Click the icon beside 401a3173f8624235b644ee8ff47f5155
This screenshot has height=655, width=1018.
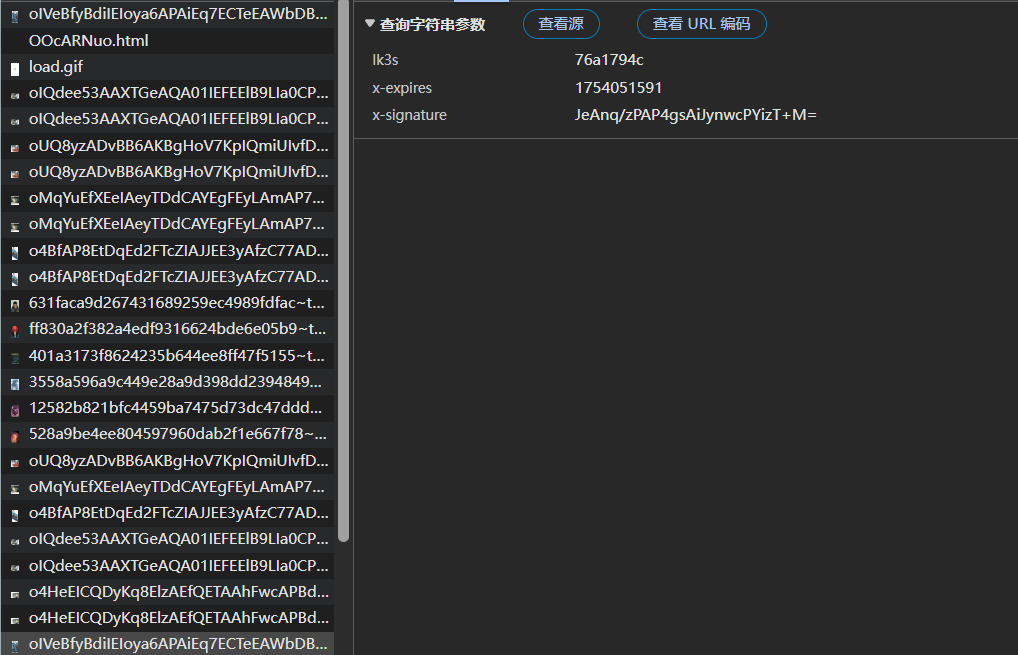click(15, 357)
